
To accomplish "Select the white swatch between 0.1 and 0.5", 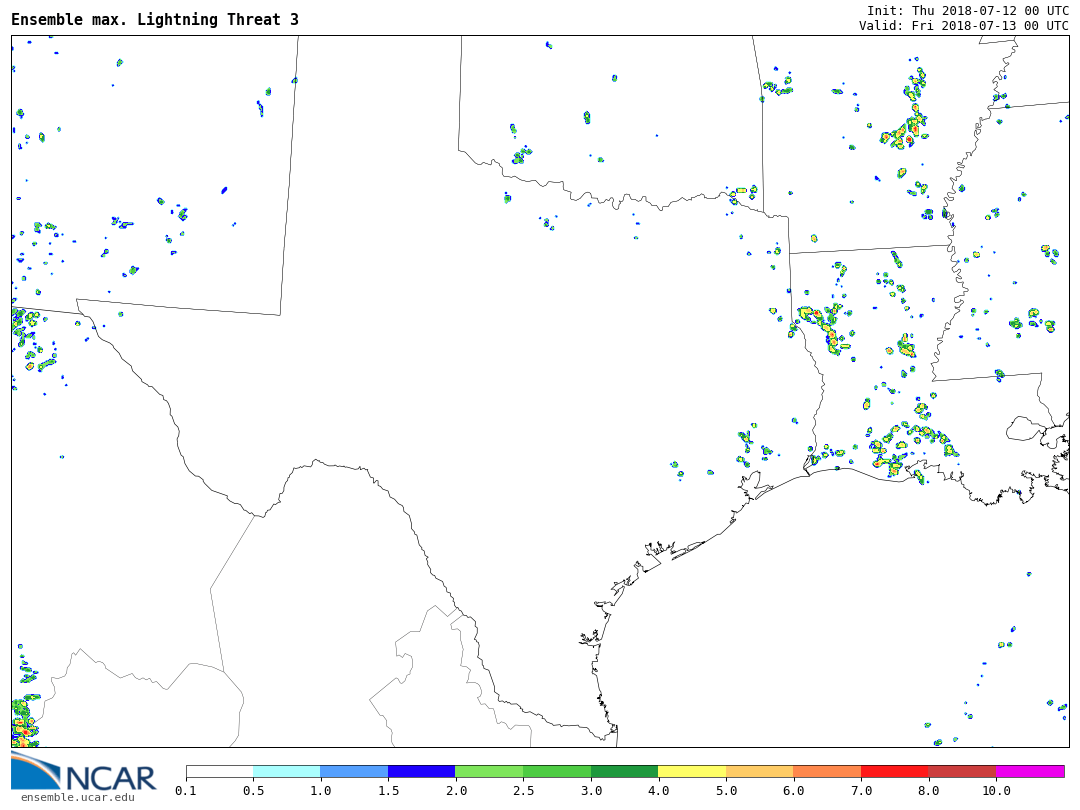I will tap(220, 772).
